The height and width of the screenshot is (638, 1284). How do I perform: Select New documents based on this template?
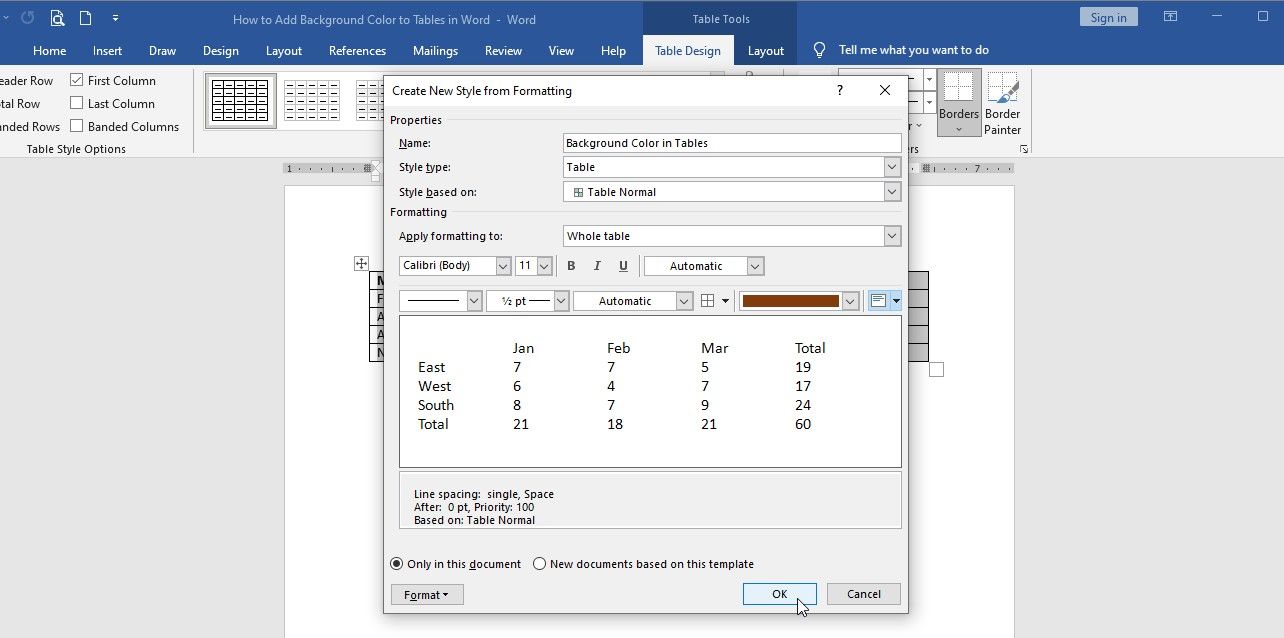point(540,564)
